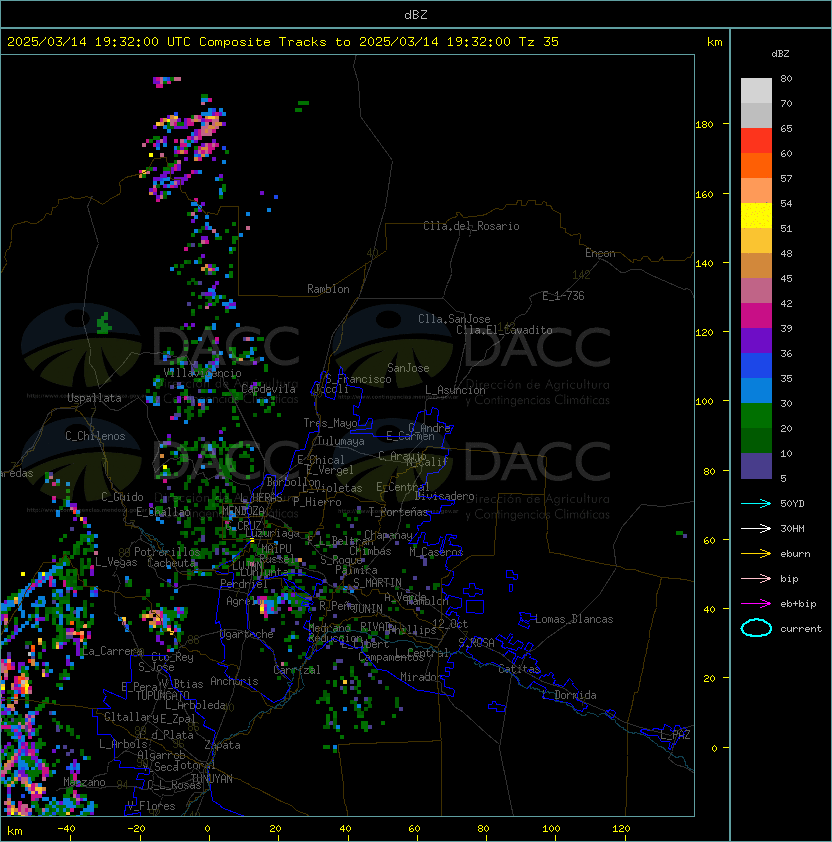Click the white 30HM arrow in legend
Screen dimensions: 832x842
756,528
